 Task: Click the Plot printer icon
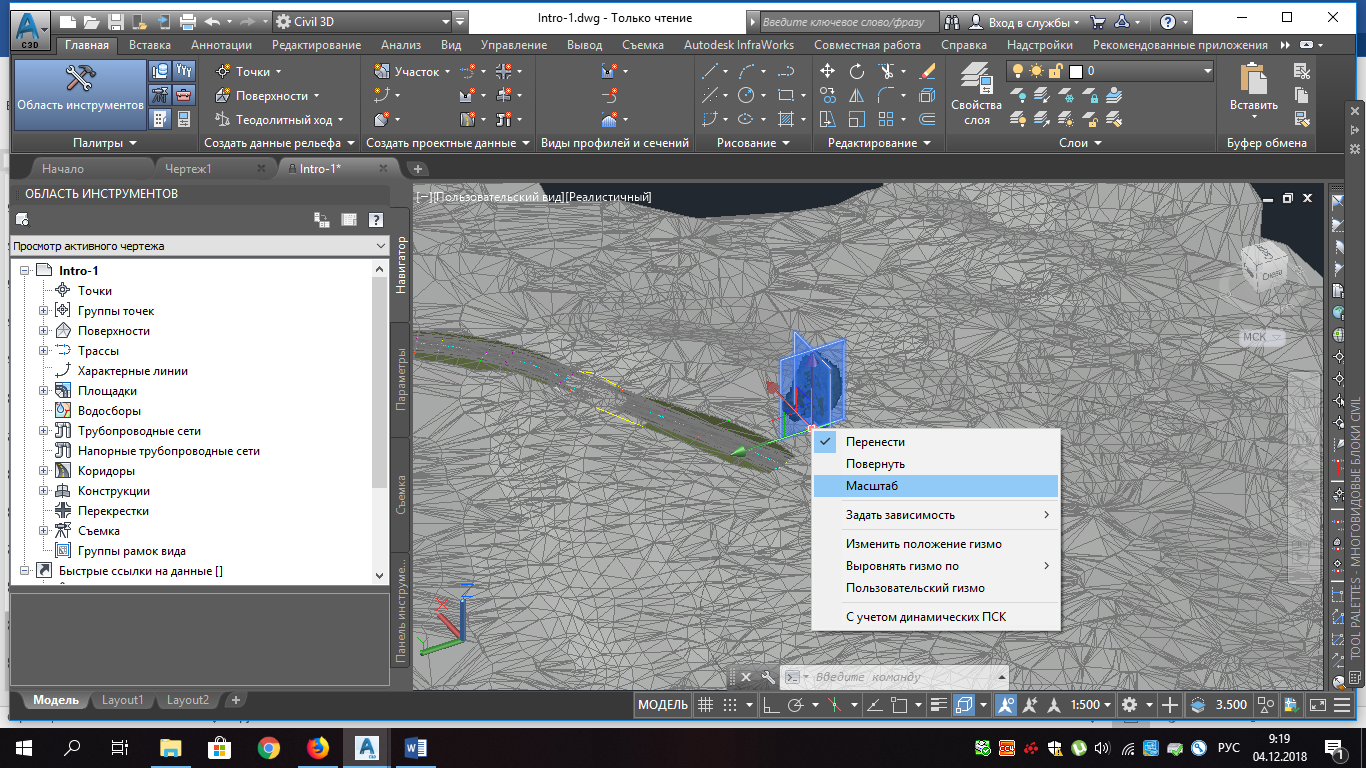pos(187,21)
